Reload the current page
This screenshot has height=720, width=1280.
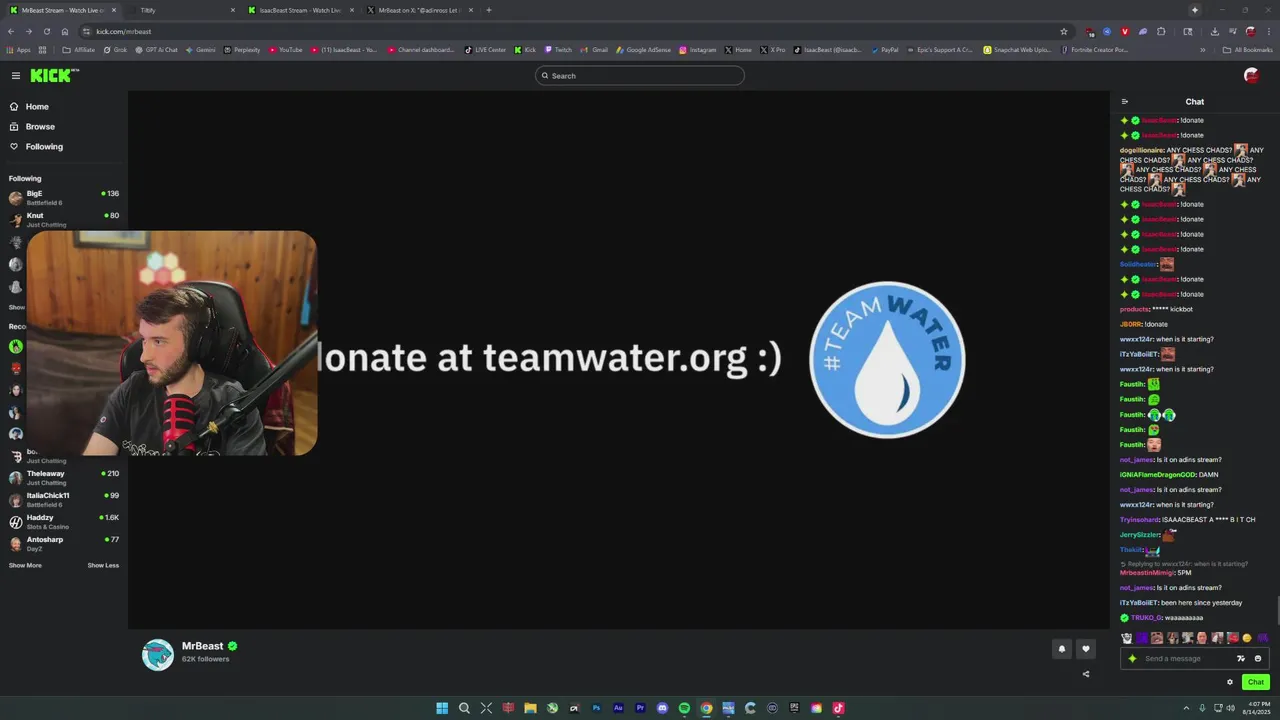46,31
